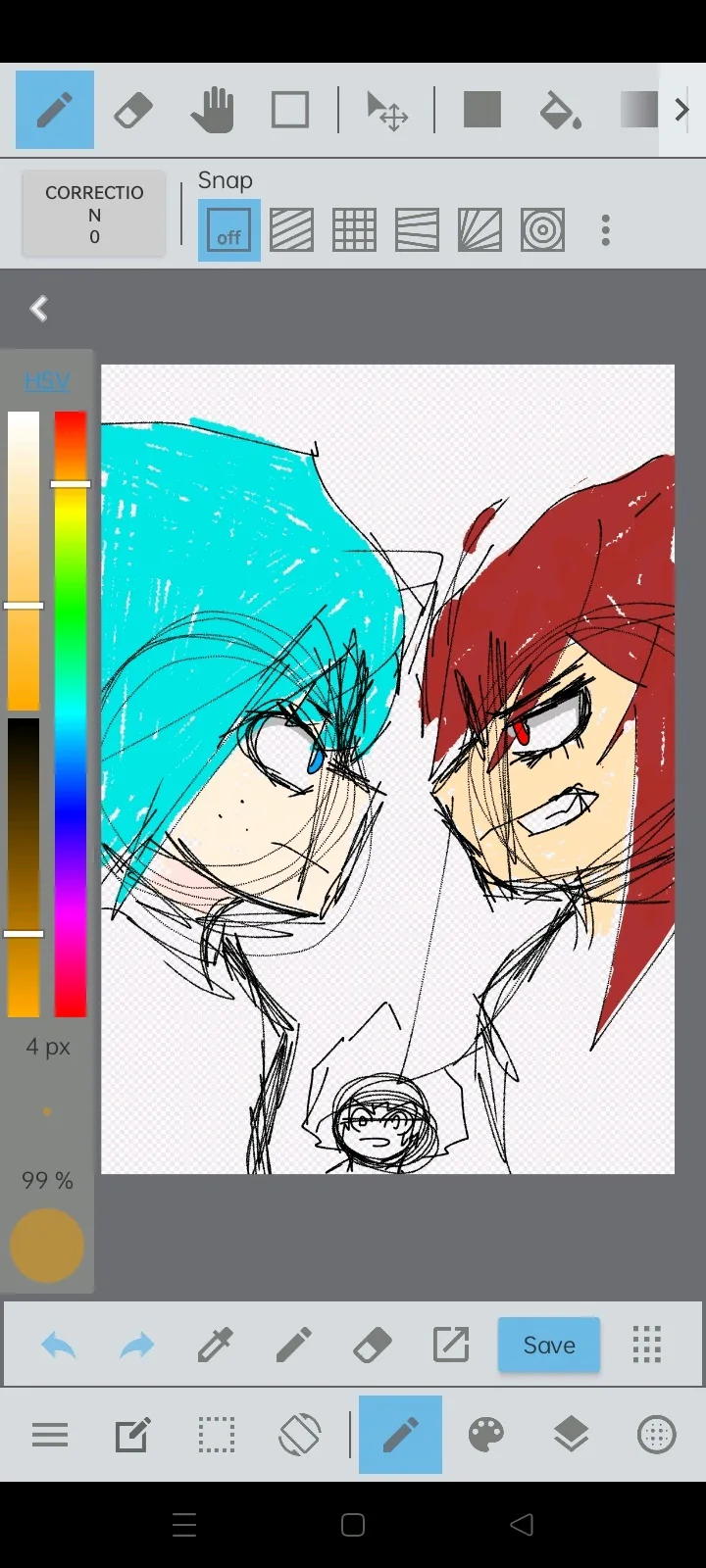Select the rectangle shape tool

click(x=290, y=110)
